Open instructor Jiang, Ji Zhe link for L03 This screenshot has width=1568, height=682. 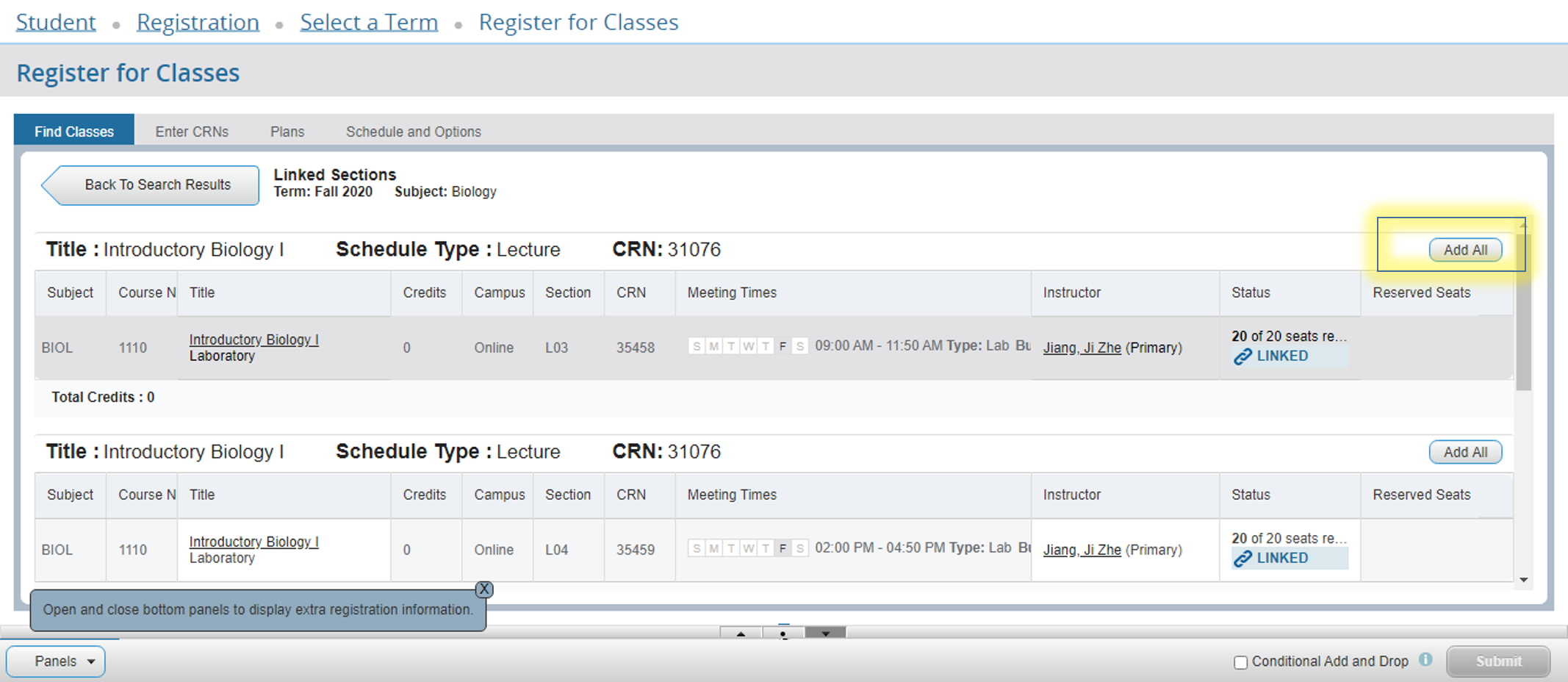(x=1082, y=348)
